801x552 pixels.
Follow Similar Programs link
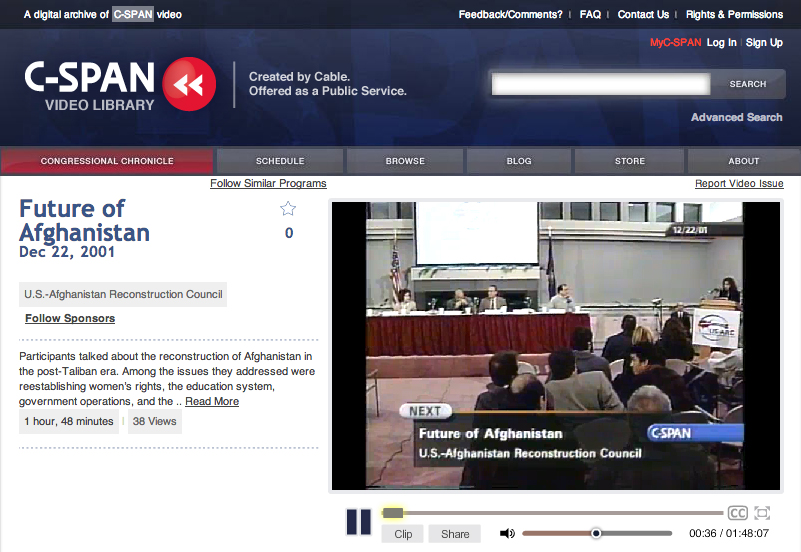(268, 183)
